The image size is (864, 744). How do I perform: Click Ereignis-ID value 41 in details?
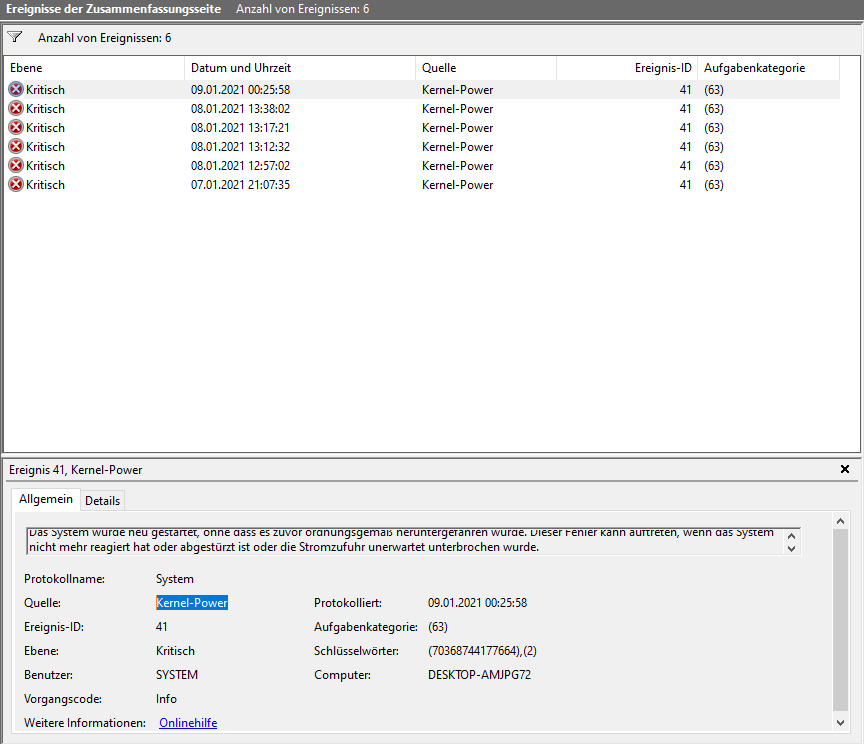coord(161,627)
